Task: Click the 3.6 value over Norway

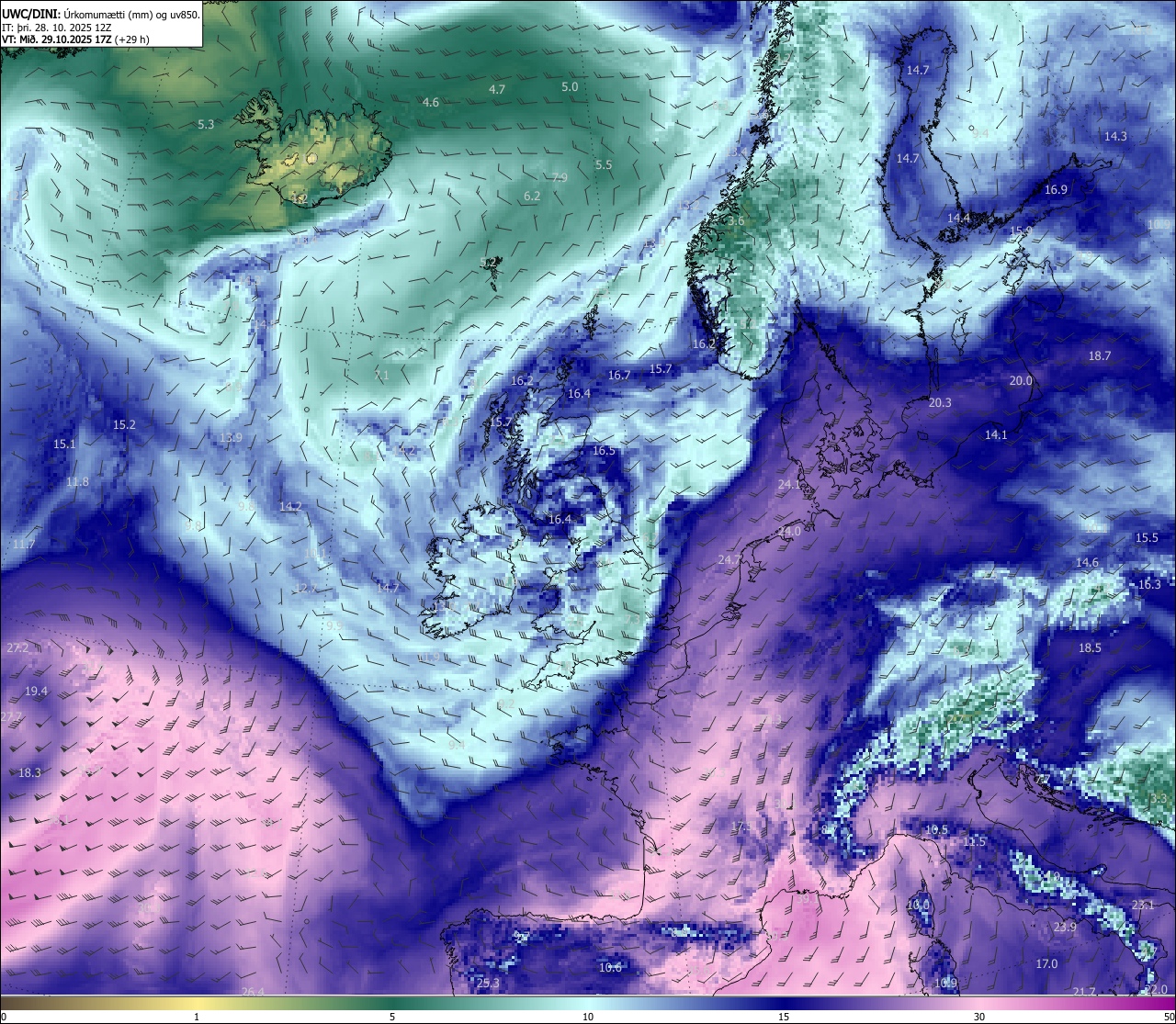Action: point(737,221)
